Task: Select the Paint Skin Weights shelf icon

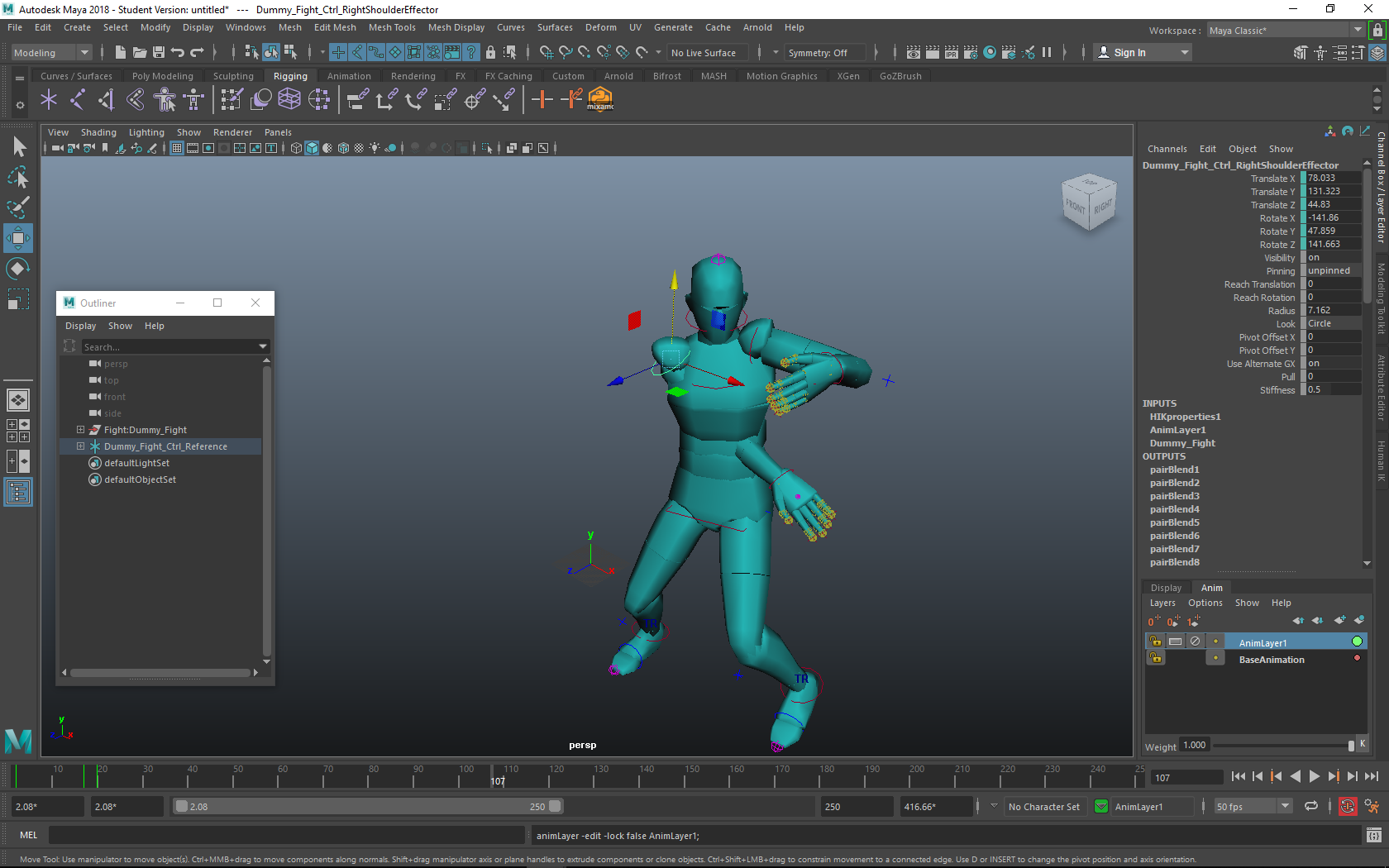Action: (x=231, y=99)
